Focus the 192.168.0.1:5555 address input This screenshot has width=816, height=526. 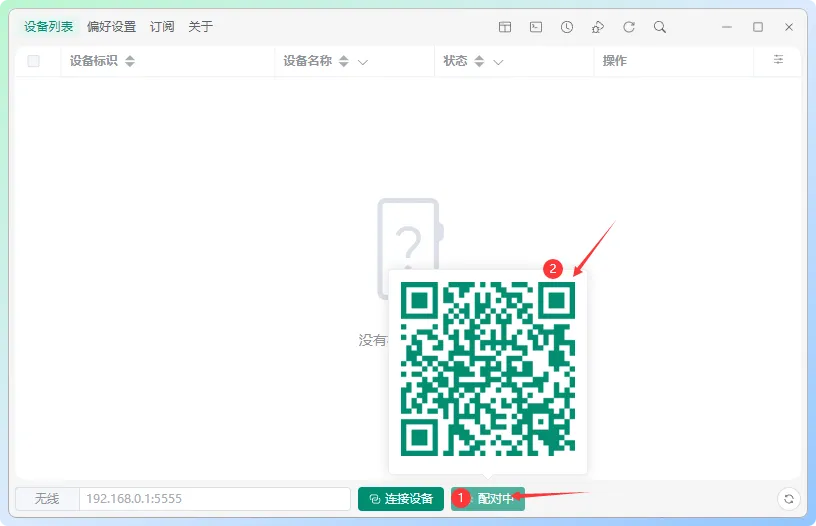[x=214, y=499]
